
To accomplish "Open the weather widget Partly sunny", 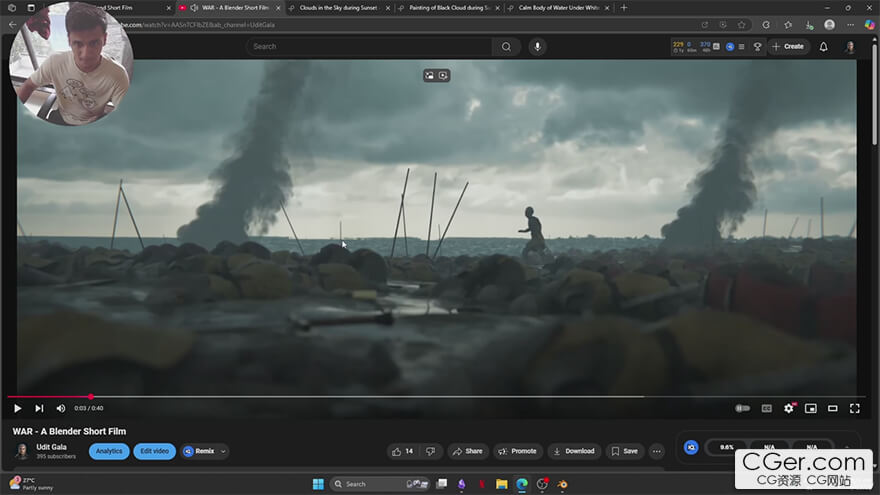I will click(x=31, y=484).
